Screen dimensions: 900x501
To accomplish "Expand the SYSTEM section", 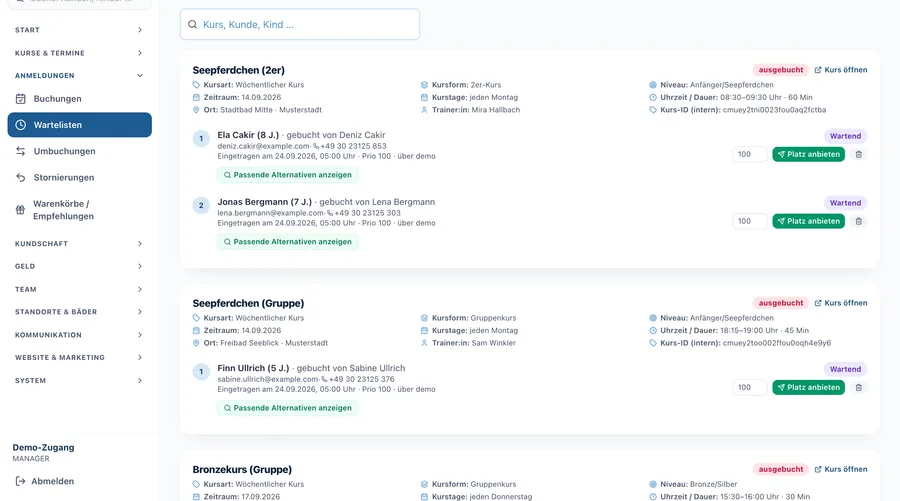I will coord(79,380).
